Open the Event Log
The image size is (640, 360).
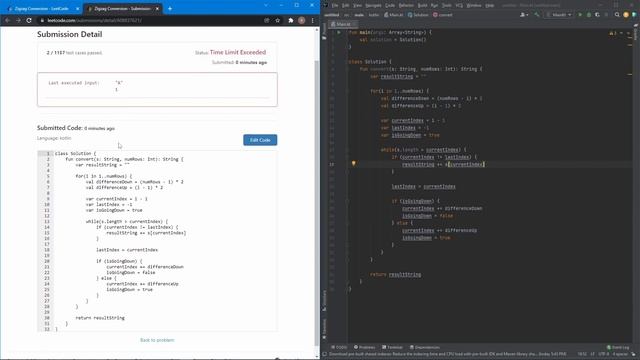[x=618, y=347]
